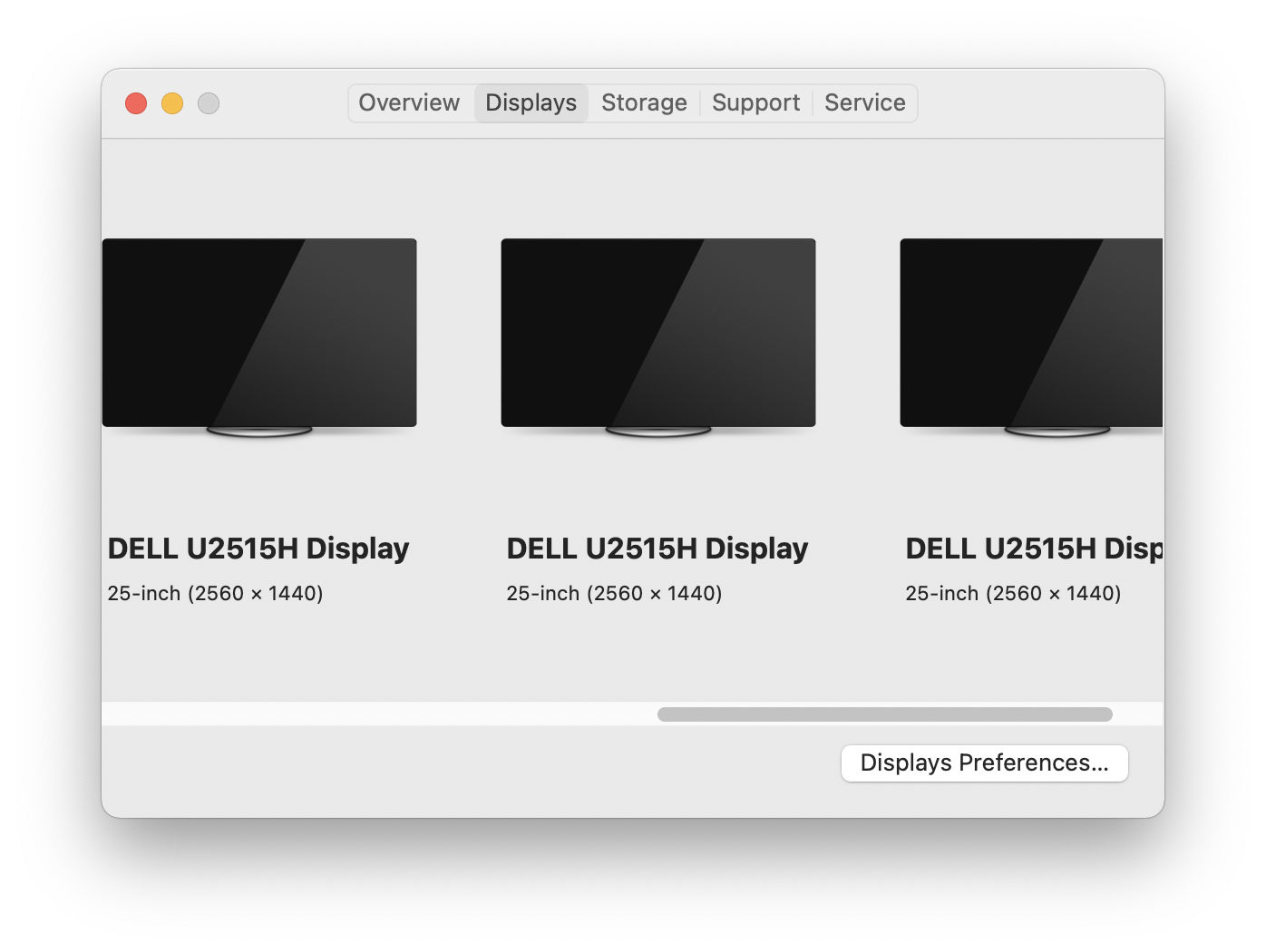Minimize the window with the yellow button

(172, 103)
